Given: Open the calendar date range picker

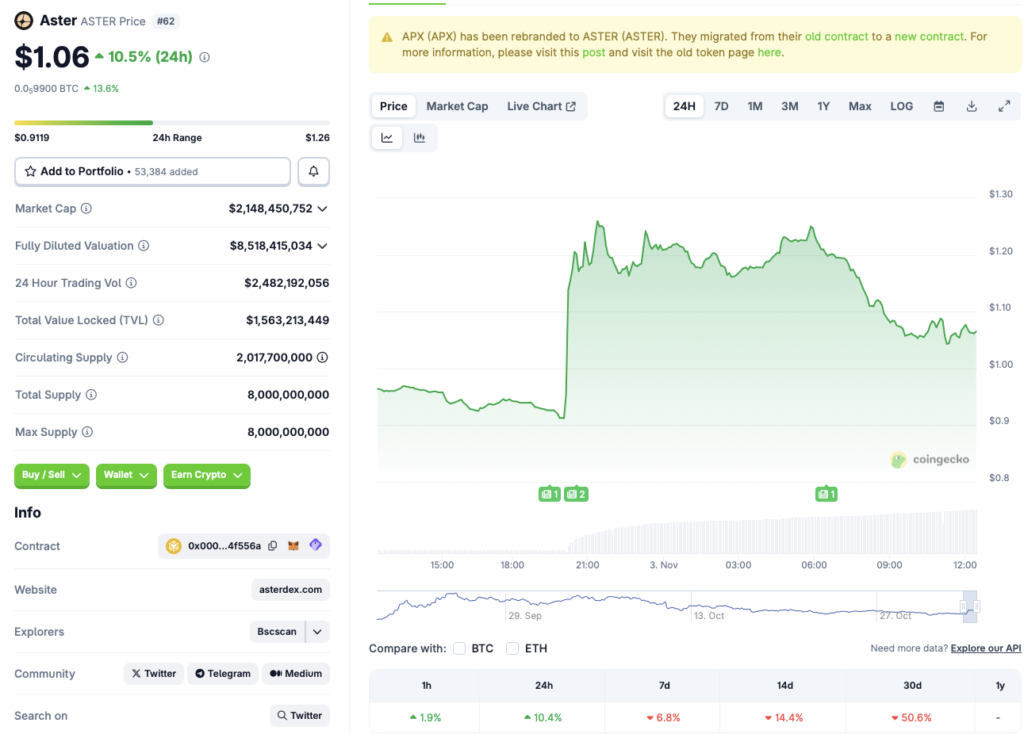Looking at the screenshot, I should pyautogui.click(x=938, y=105).
